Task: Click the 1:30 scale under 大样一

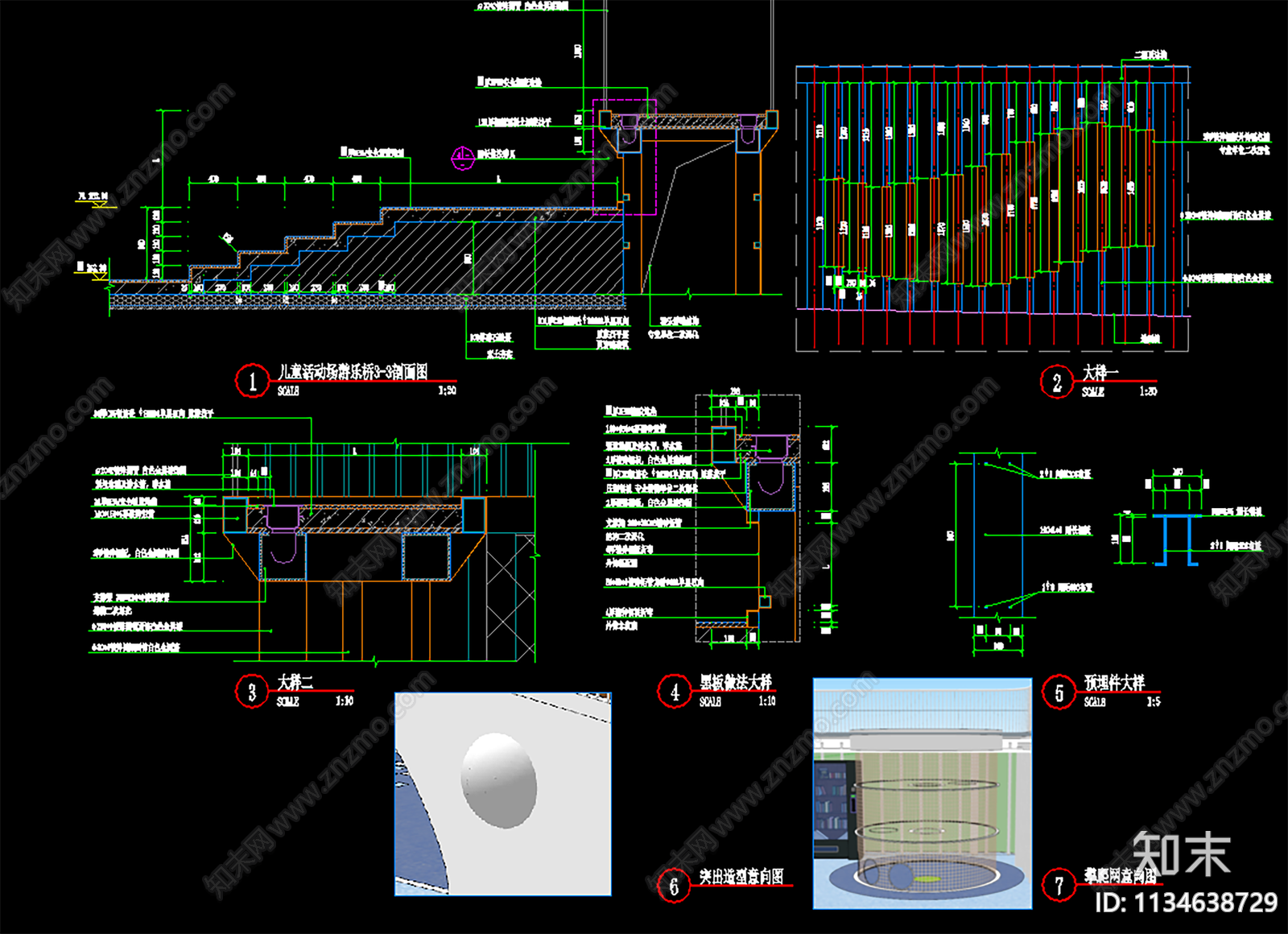Action: 1148,391
